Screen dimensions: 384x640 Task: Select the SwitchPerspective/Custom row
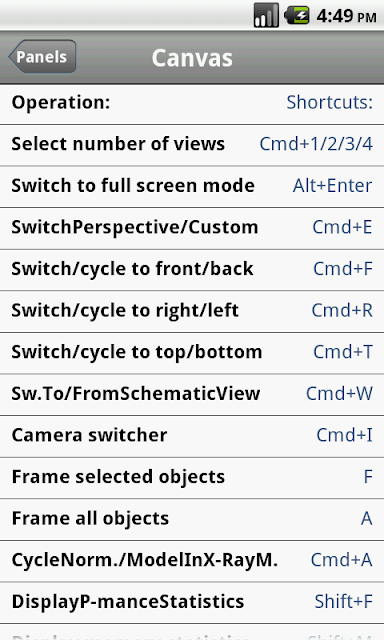[x=192, y=228]
